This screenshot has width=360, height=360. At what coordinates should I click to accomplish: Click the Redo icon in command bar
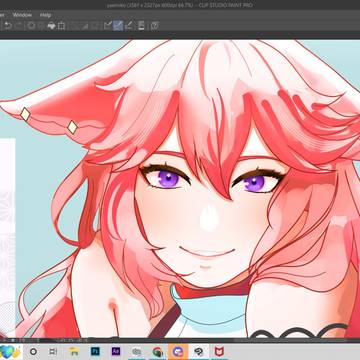click(x=19, y=26)
